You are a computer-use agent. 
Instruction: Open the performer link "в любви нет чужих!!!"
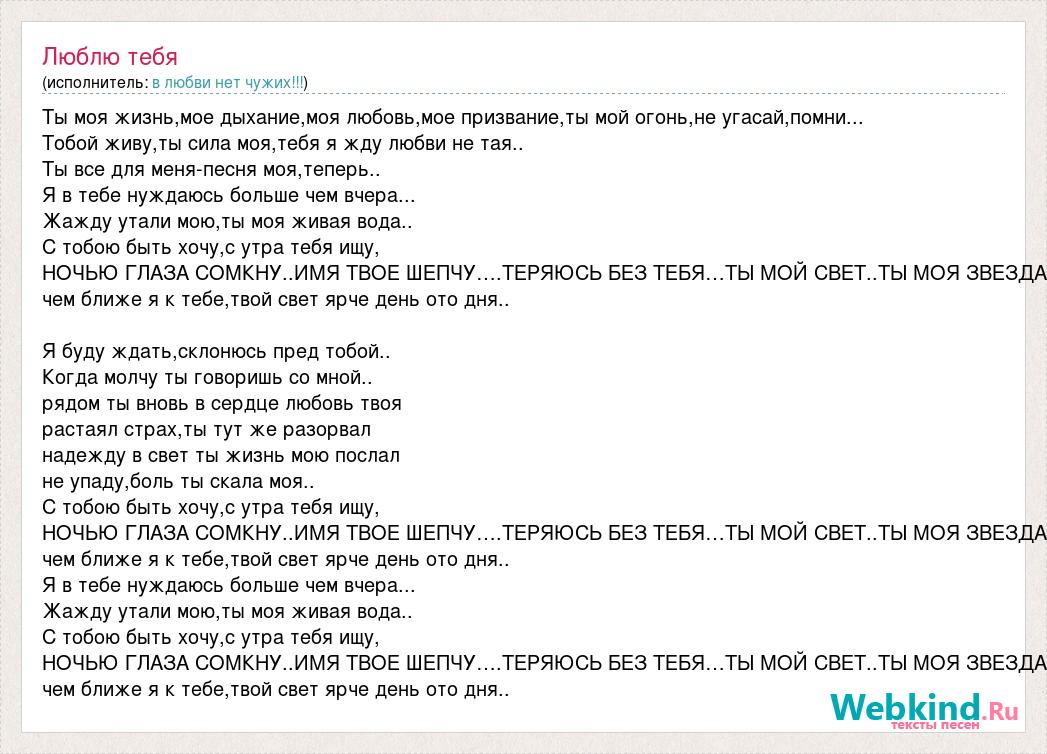point(228,83)
